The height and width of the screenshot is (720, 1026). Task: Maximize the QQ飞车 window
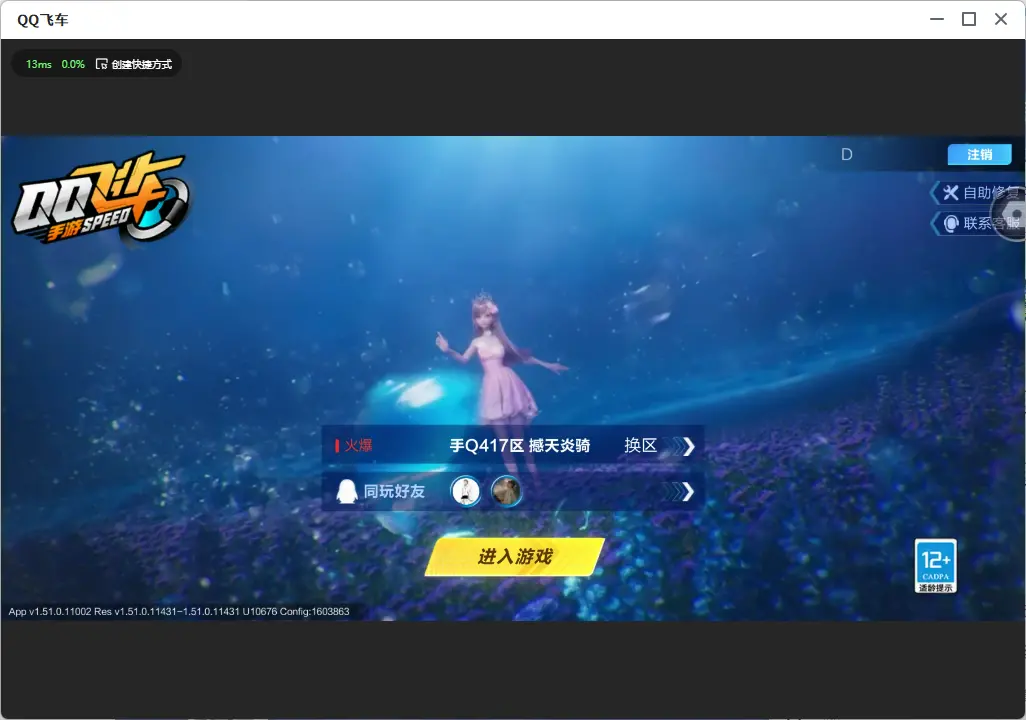pyautogui.click(x=969, y=20)
